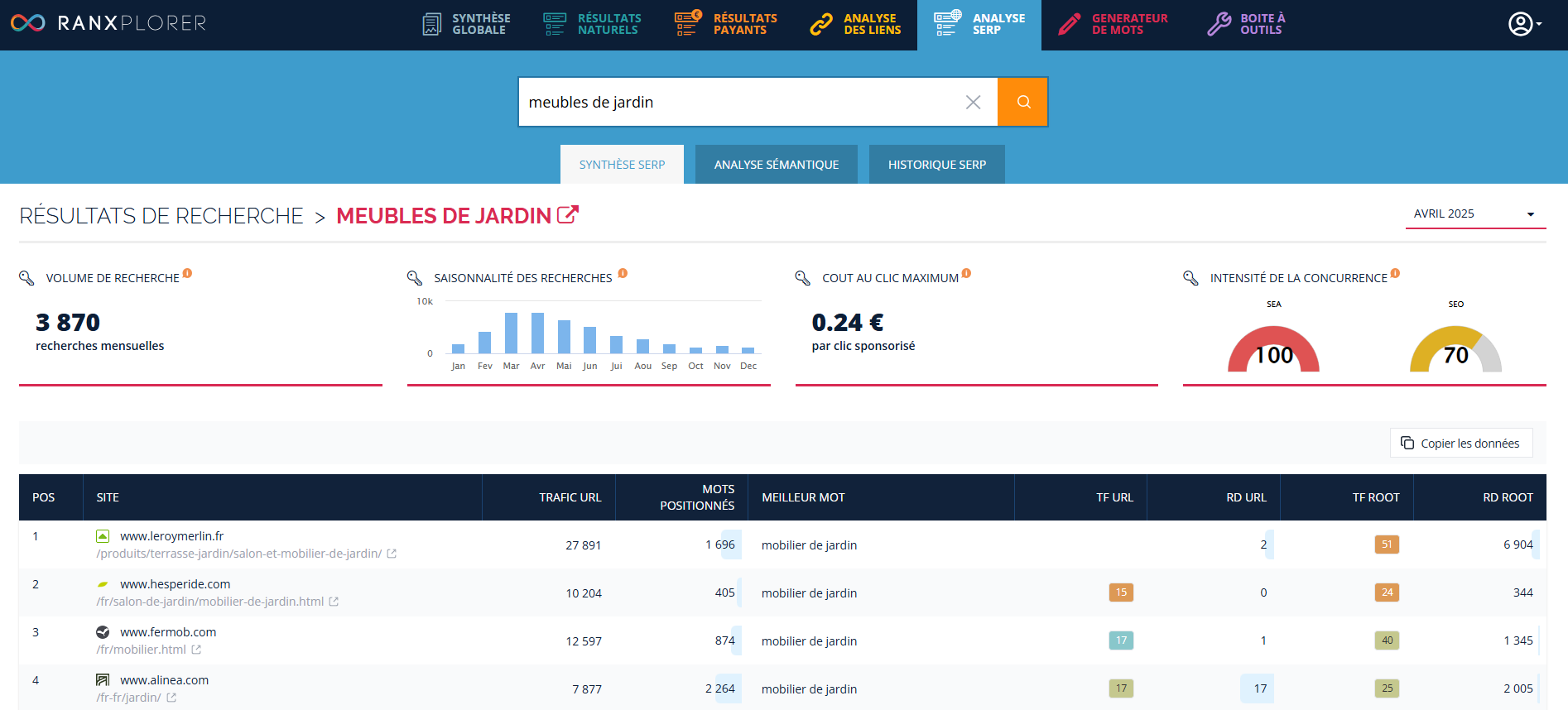Open the Avril 2025 month dropdown
Viewport: 1568px width, 710px height.
(x=1475, y=213)
